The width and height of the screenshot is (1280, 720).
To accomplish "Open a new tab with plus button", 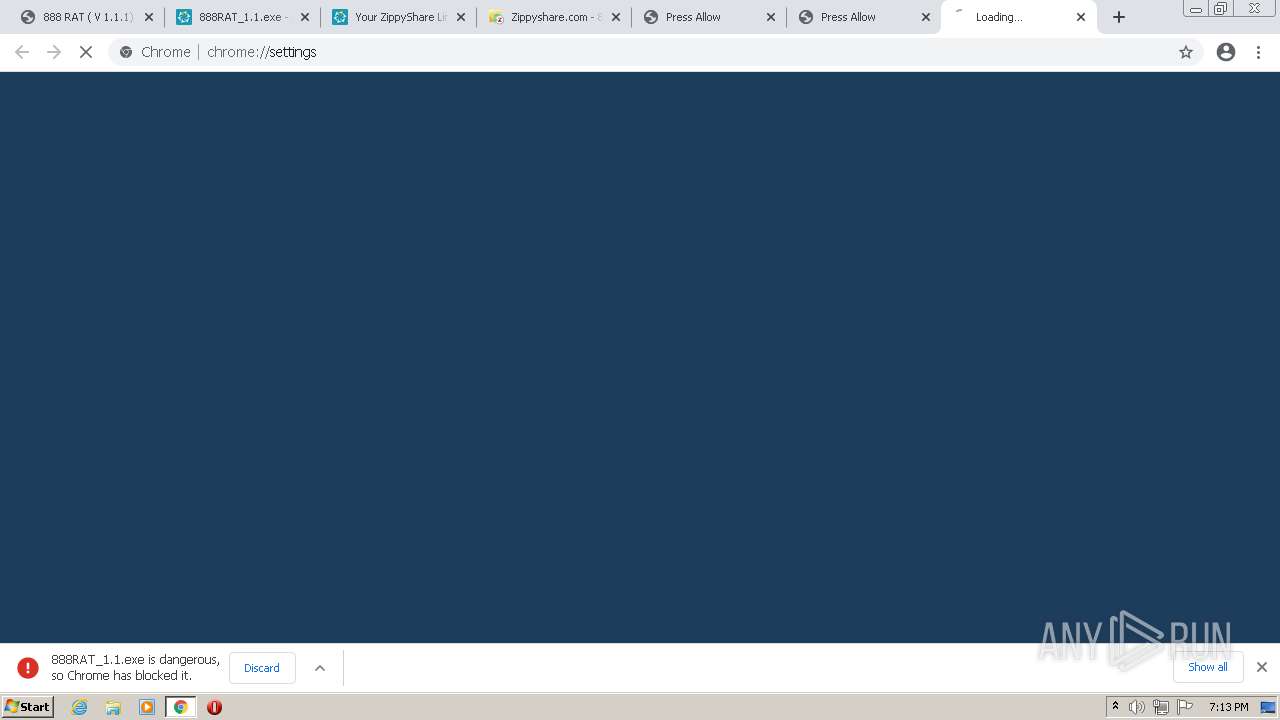I will [1119, 17].
